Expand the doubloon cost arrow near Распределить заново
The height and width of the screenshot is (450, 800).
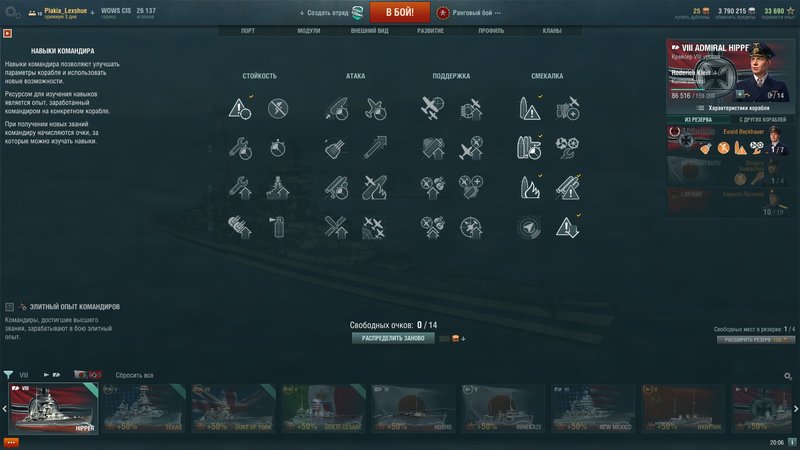click(x=463, y=339)
